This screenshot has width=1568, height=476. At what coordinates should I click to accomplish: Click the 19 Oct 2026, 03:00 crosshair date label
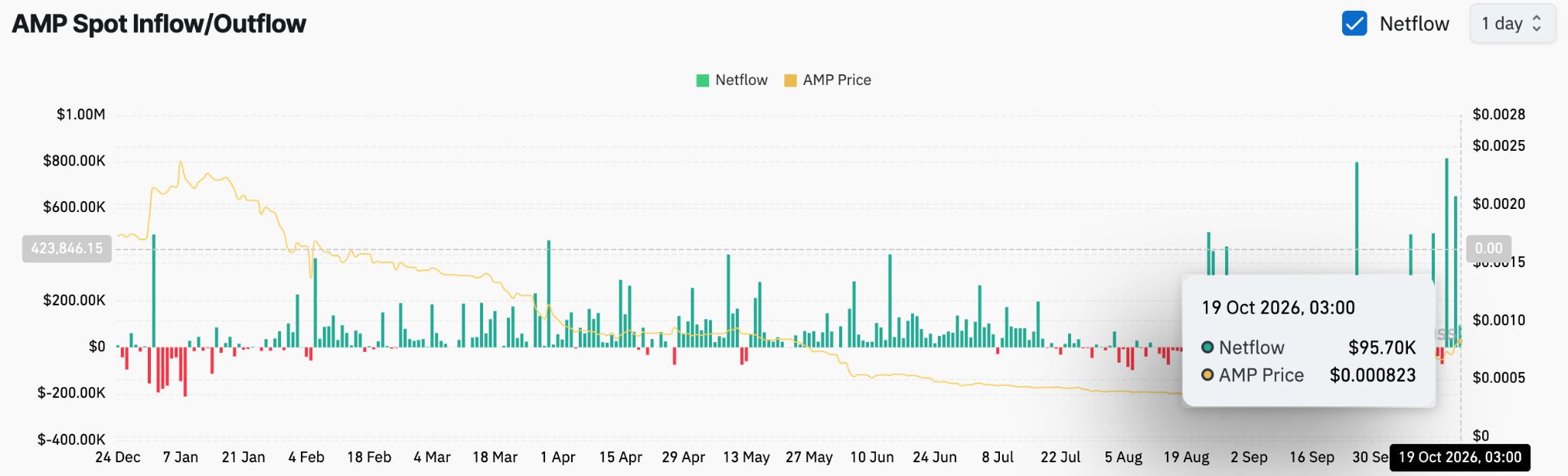click(x=1460, y=458)
